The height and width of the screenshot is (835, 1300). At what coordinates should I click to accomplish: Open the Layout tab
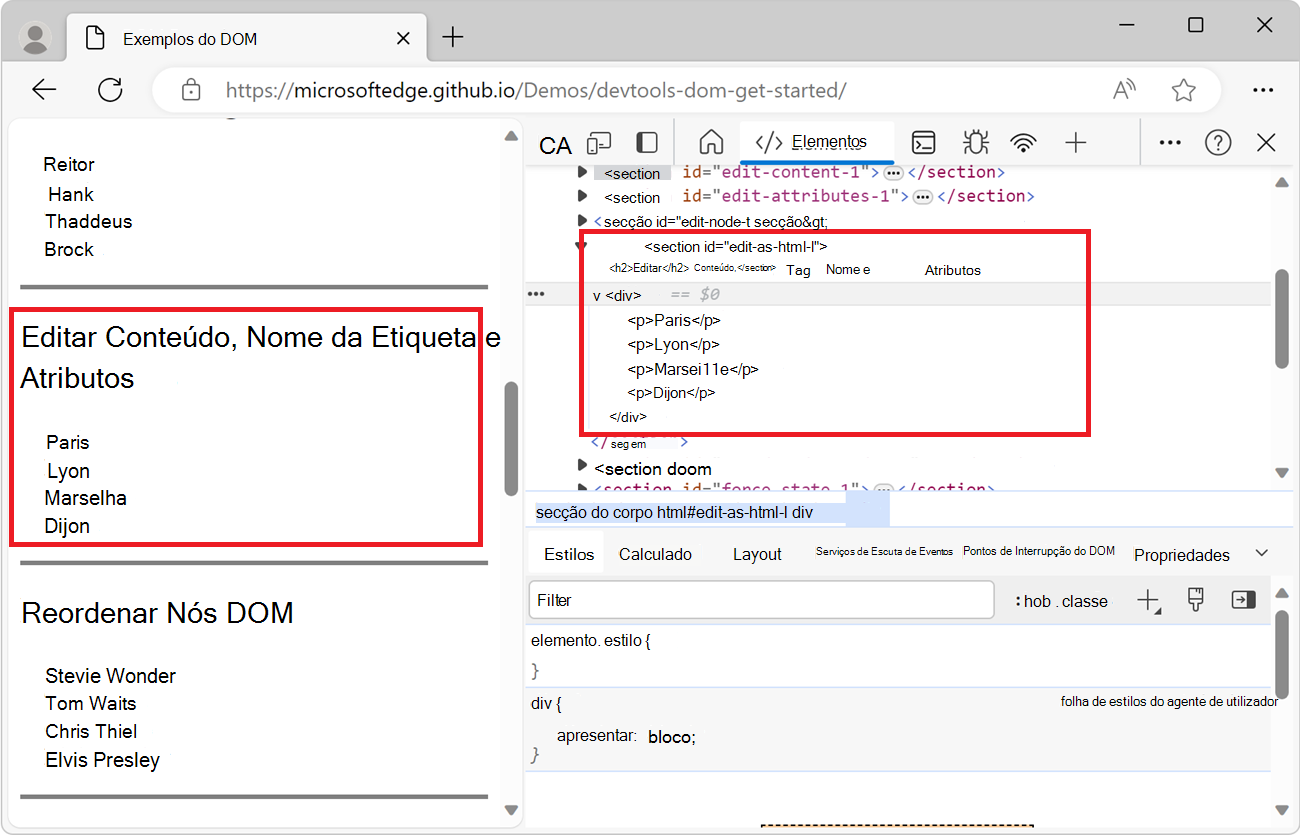pyautogui.click(x=757, y=553)
